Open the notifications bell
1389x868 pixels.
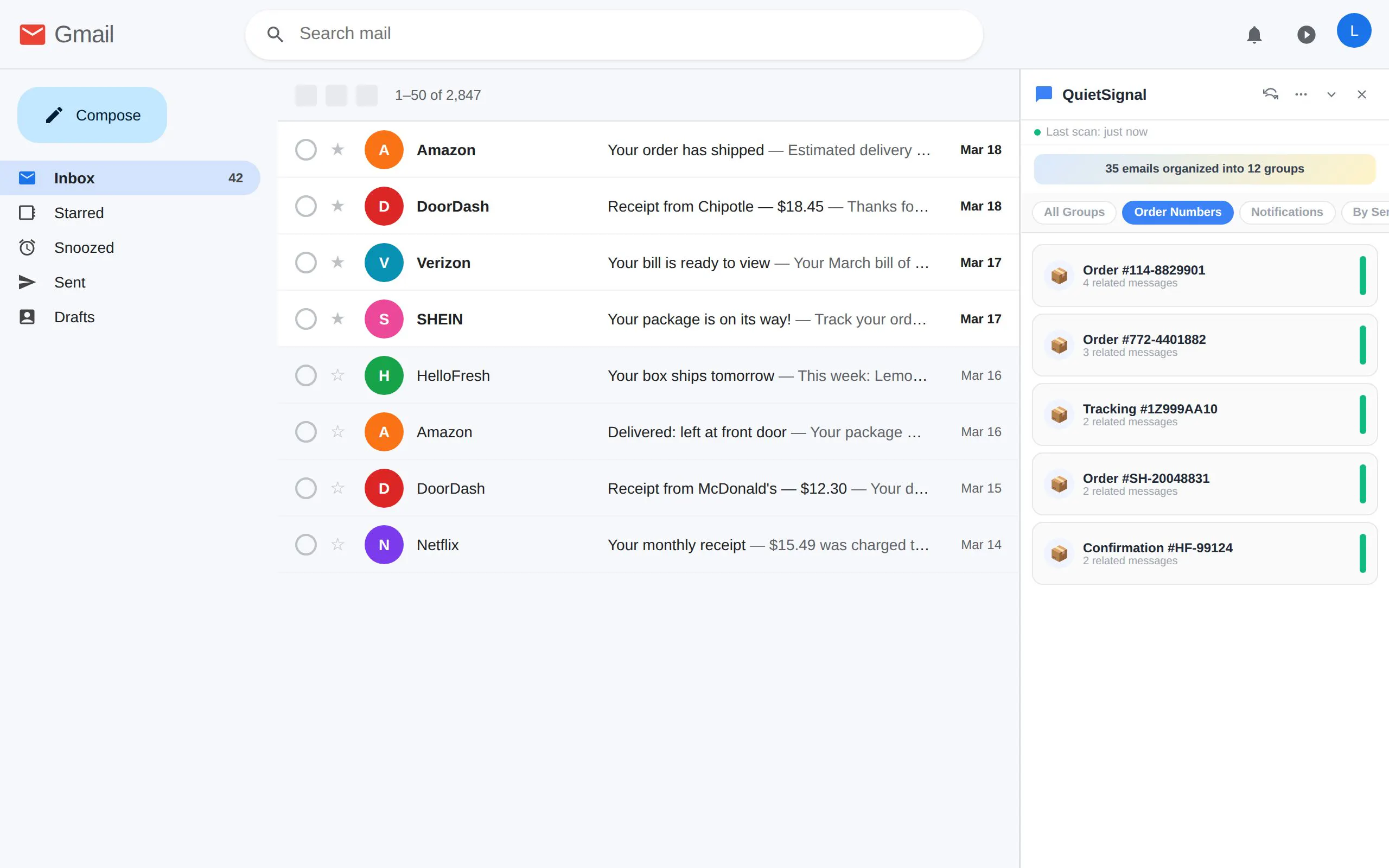coord(1254,35)
